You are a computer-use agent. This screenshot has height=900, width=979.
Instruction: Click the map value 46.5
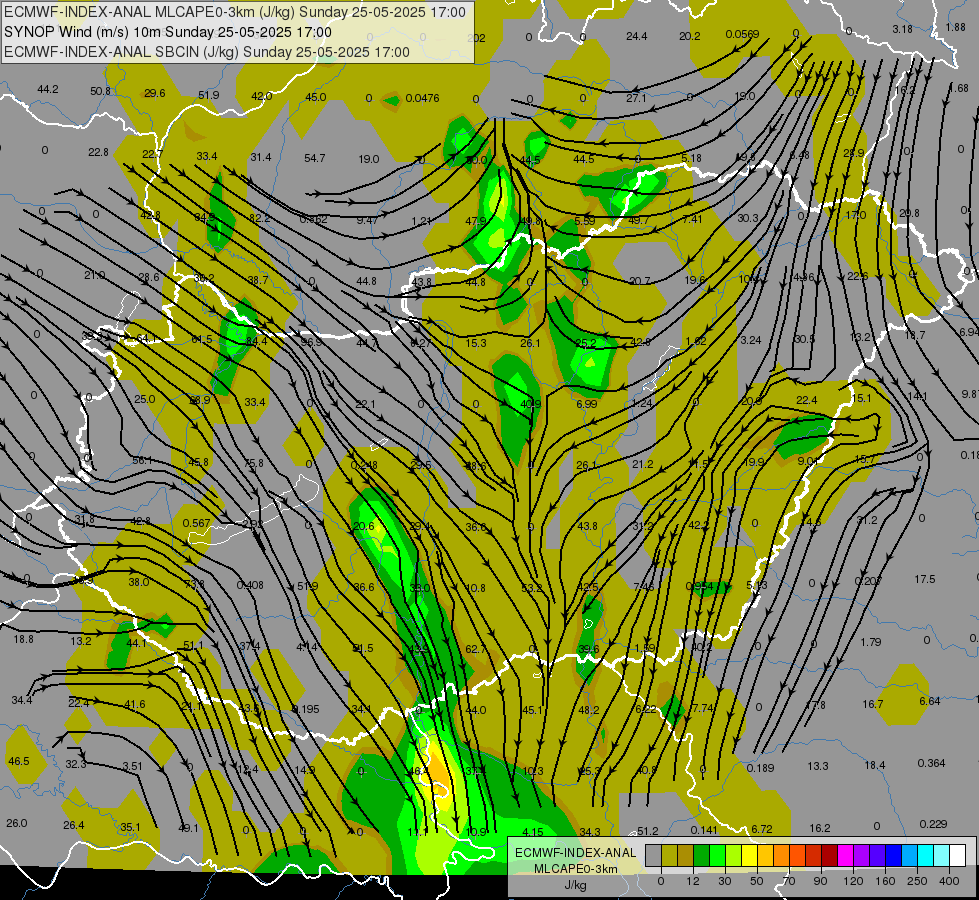[18, 761]
